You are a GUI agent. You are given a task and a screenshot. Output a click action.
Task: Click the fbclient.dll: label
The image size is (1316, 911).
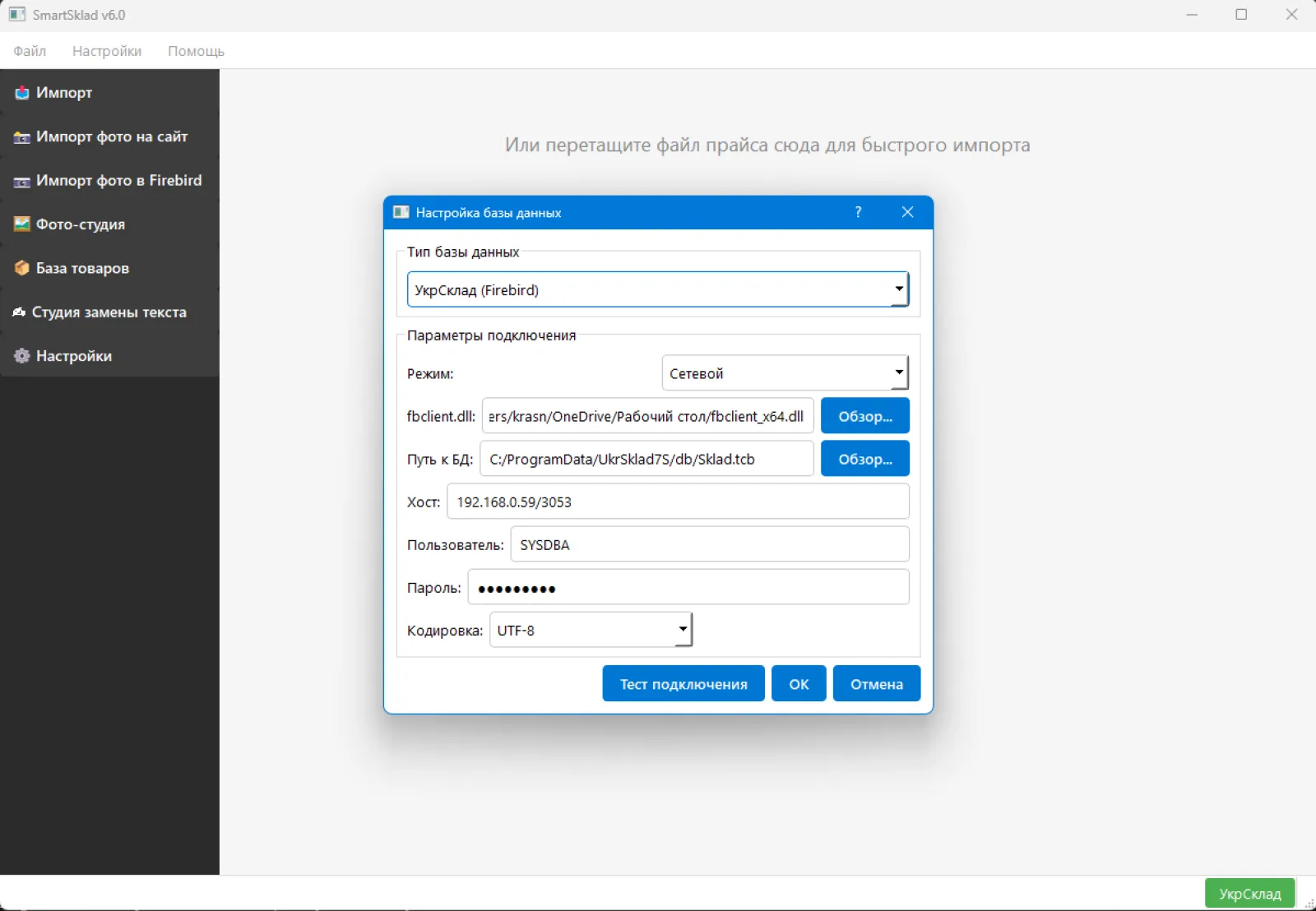point(441,417)
